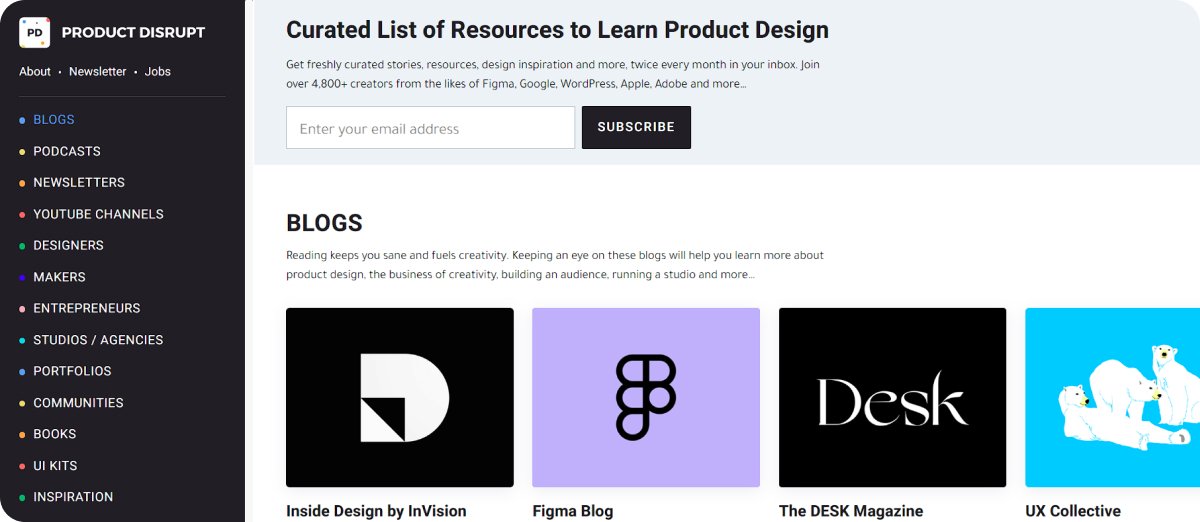Select the Inspiration sidebar item

point(73,497)
